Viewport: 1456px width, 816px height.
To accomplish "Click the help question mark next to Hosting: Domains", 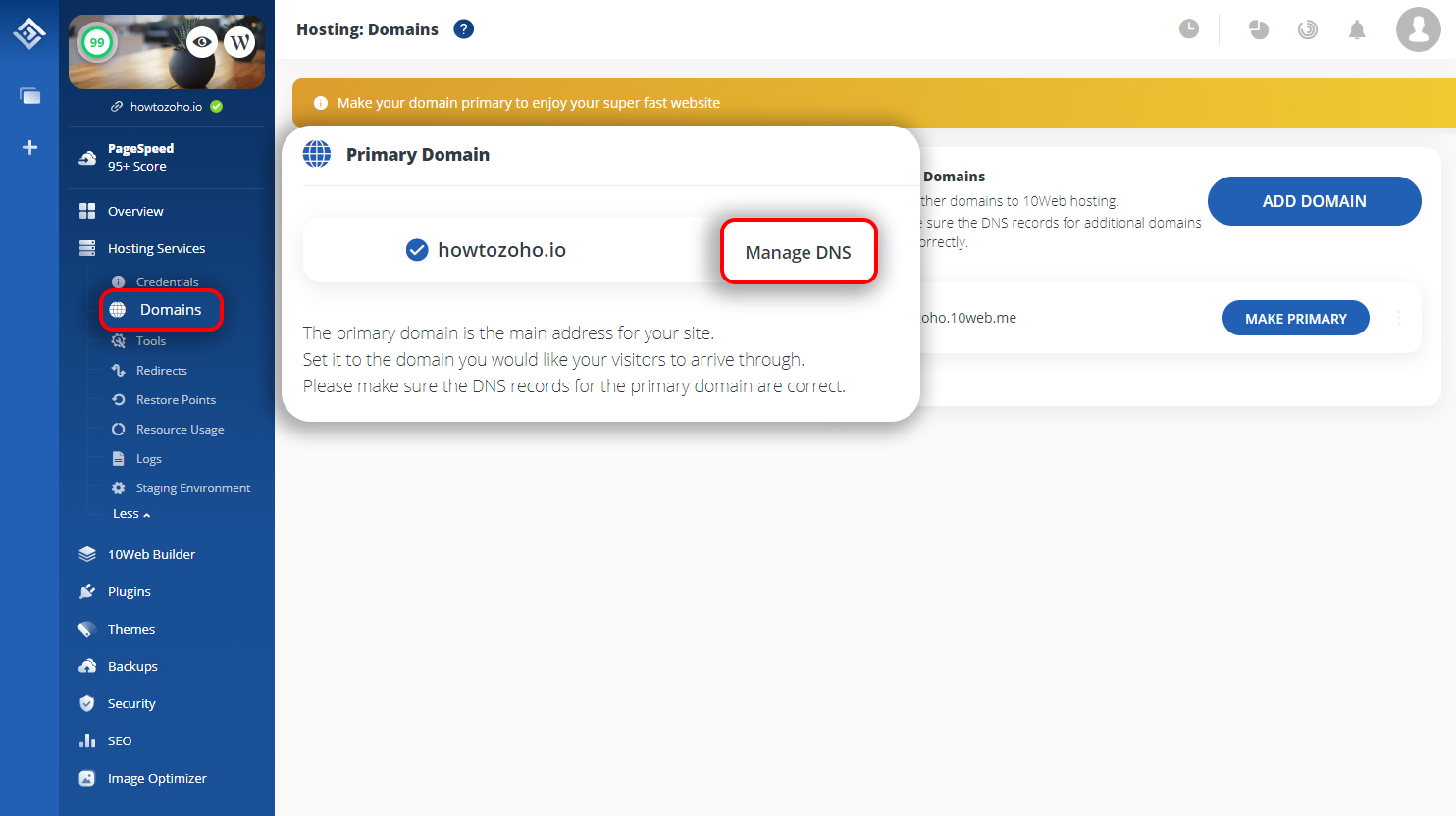I will click(464, 29).
